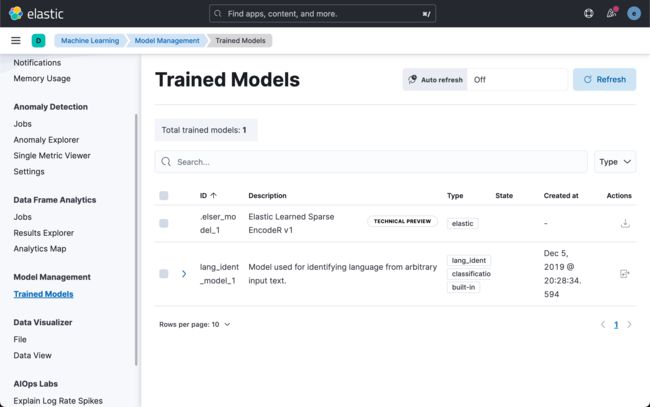Open the Type filter dropdown

615,162
